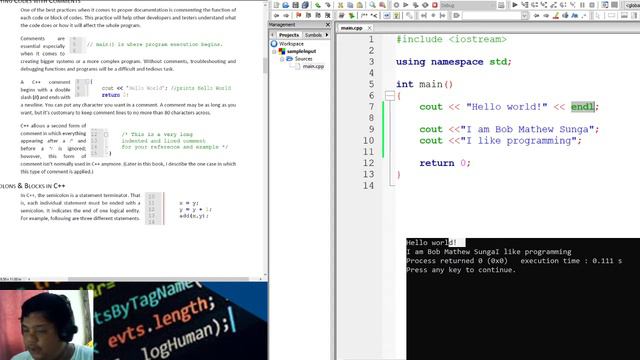Open main.cpp from project tree
This screenshot has width=640, height=360.
click(x=313, y=66)
